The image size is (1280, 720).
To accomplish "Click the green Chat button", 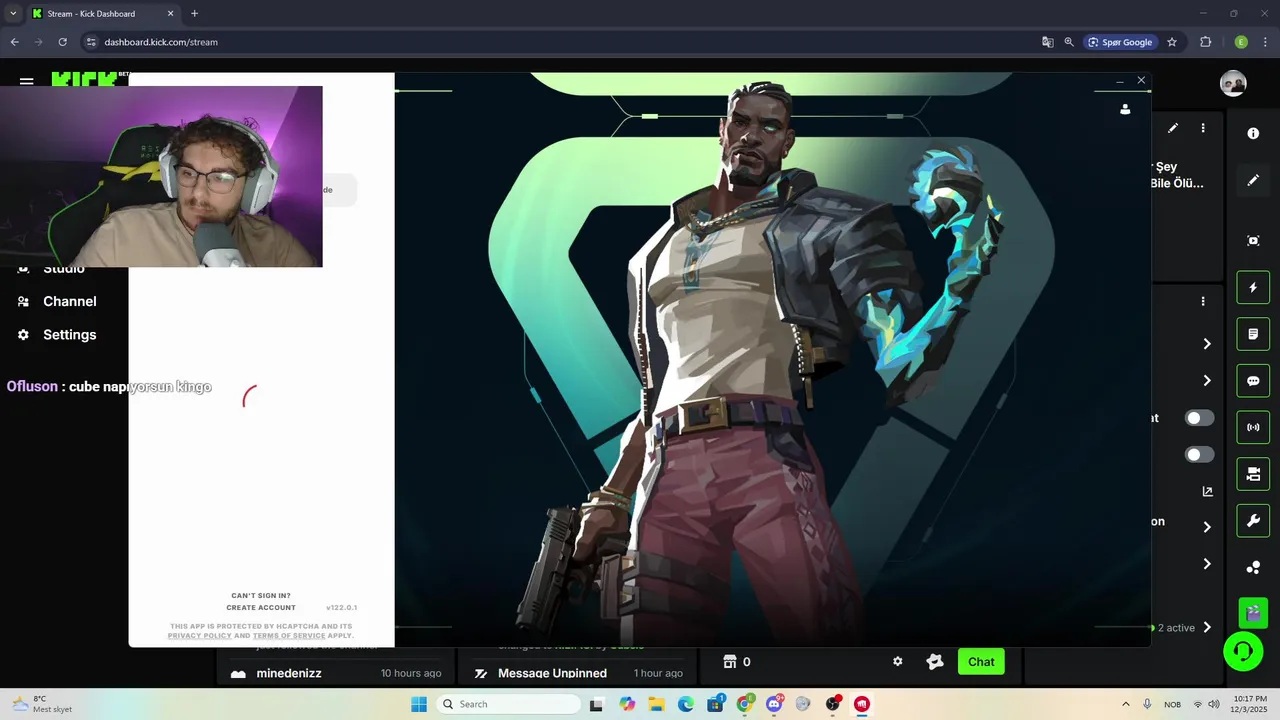I will (981, 662).
